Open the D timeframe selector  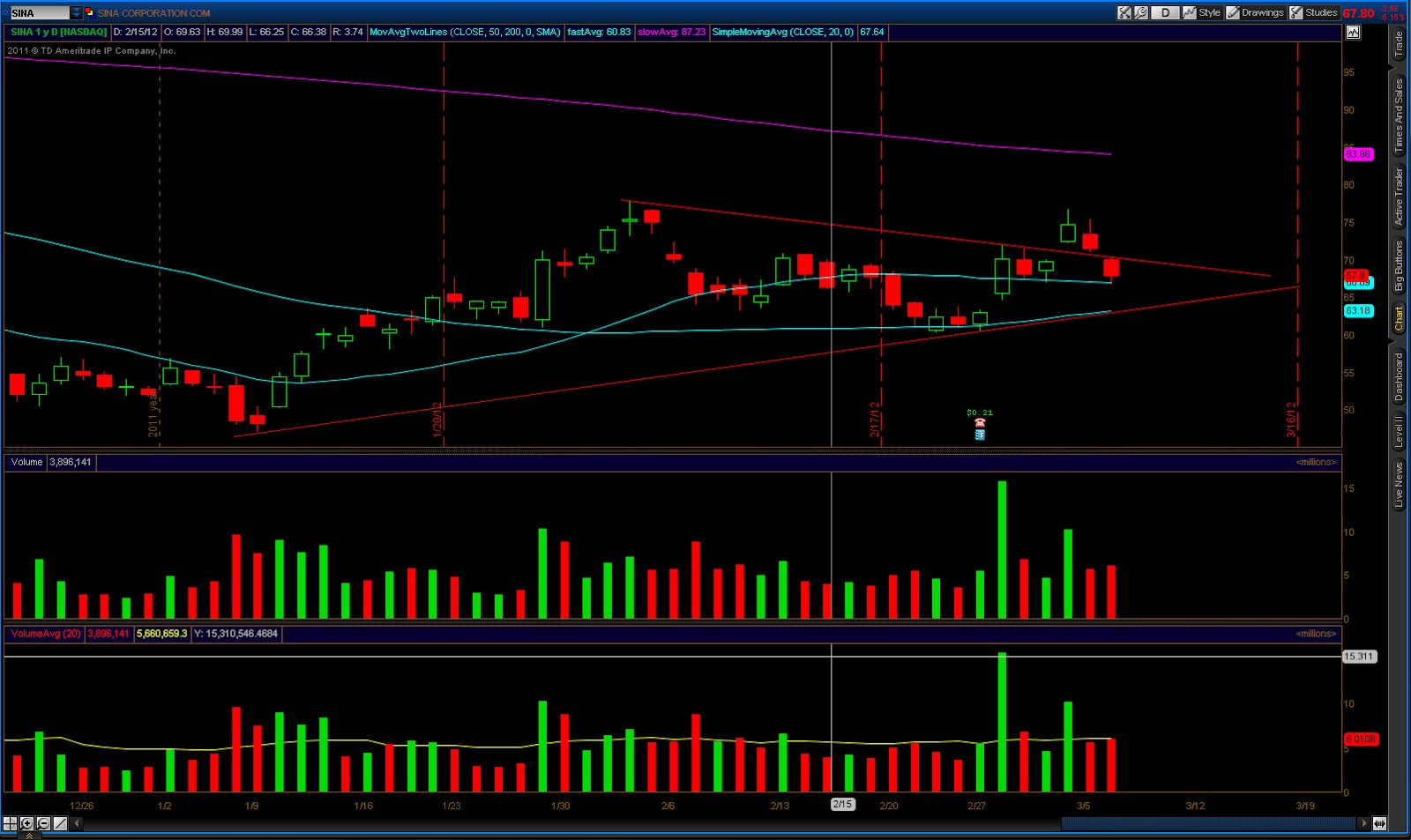click(1165, 12)
